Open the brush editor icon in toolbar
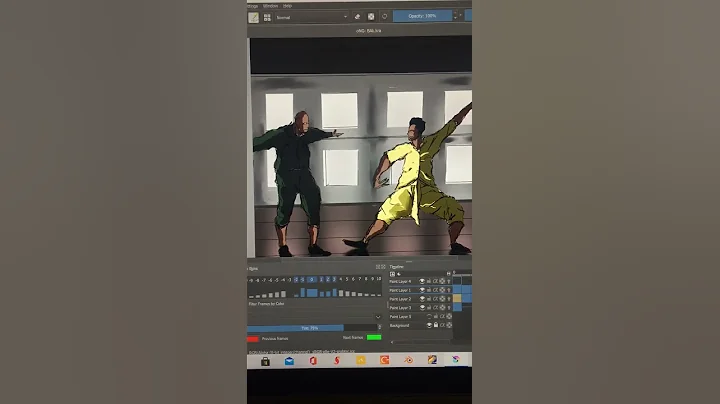 [x=253, y=17]
